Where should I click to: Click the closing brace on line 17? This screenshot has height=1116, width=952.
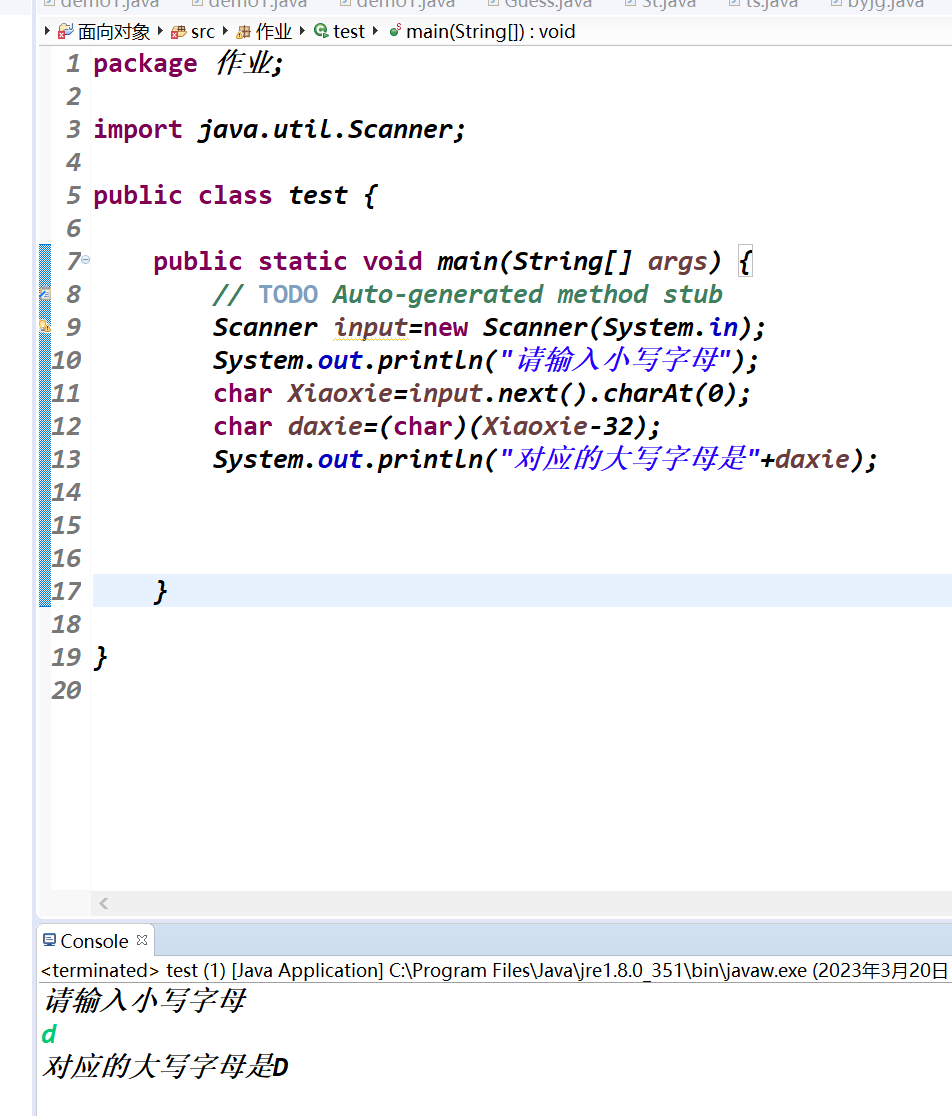pos(161,591)
